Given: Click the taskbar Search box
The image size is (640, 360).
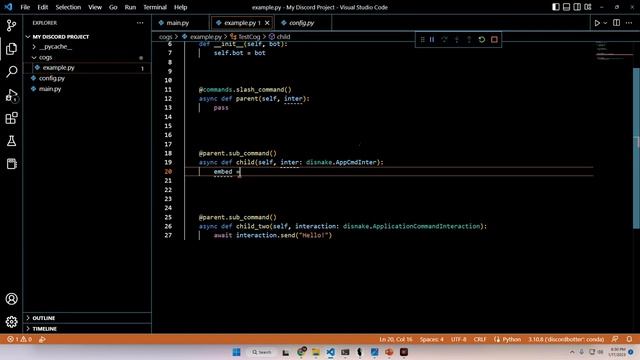Looking at the screenshot, I should (x=262, y=352).
